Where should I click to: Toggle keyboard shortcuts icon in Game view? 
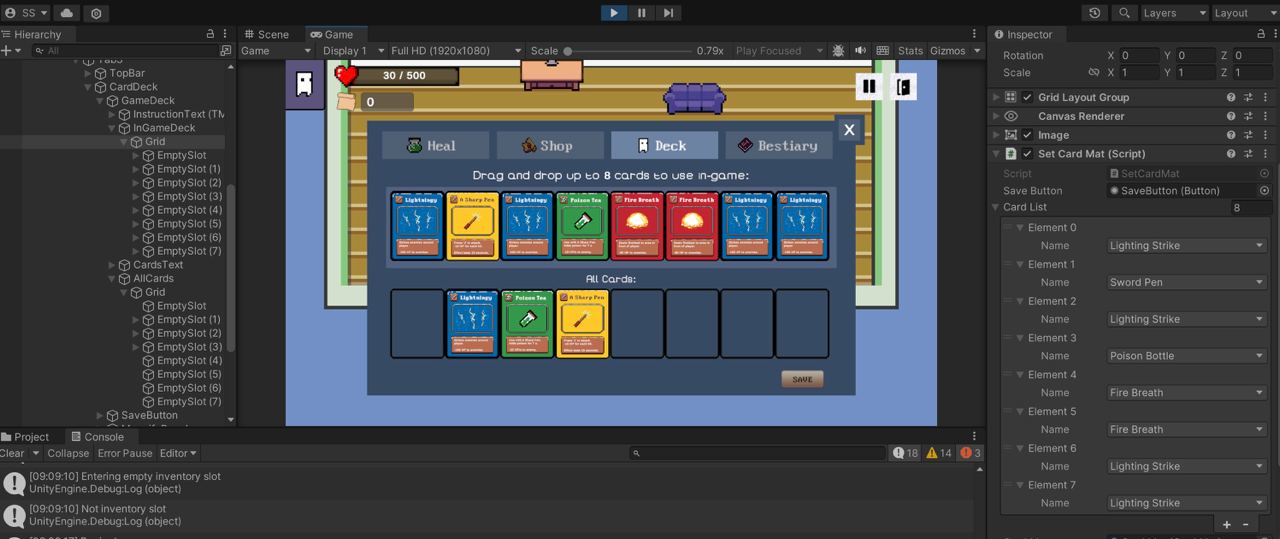tap(882, 50)
